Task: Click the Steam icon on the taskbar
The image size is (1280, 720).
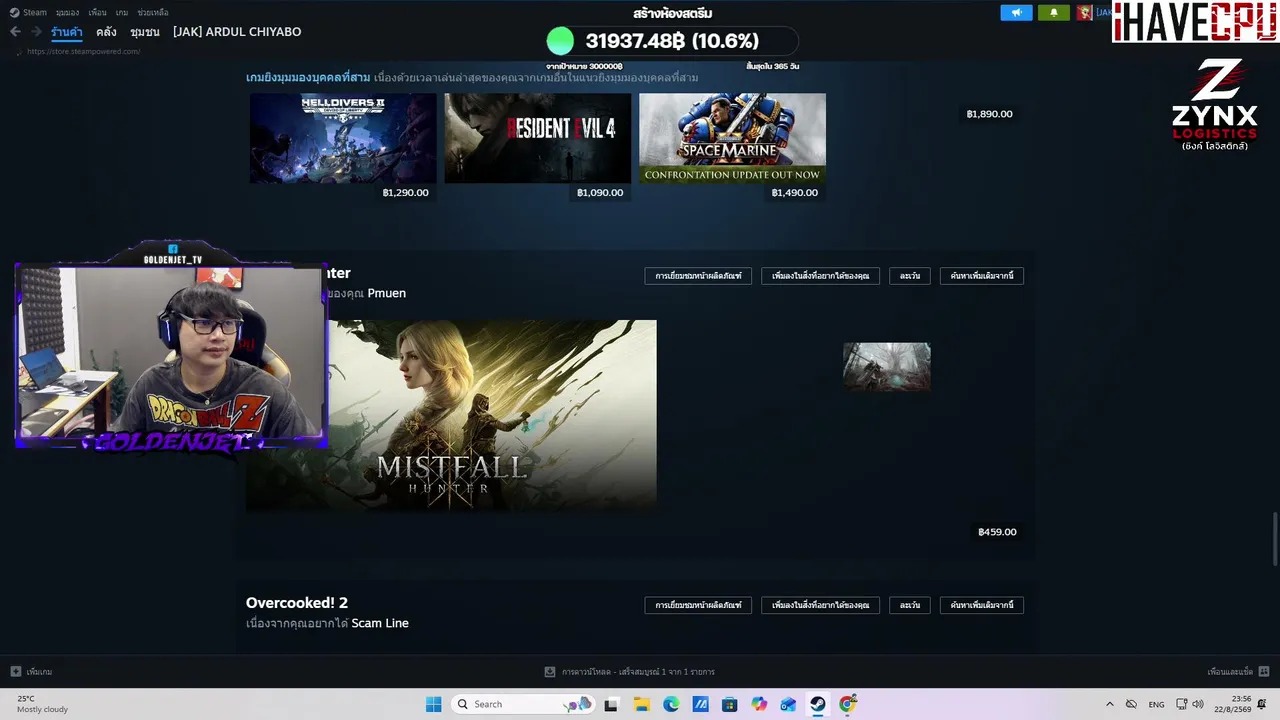Action: pyautogui.click(x=818, y=704)
